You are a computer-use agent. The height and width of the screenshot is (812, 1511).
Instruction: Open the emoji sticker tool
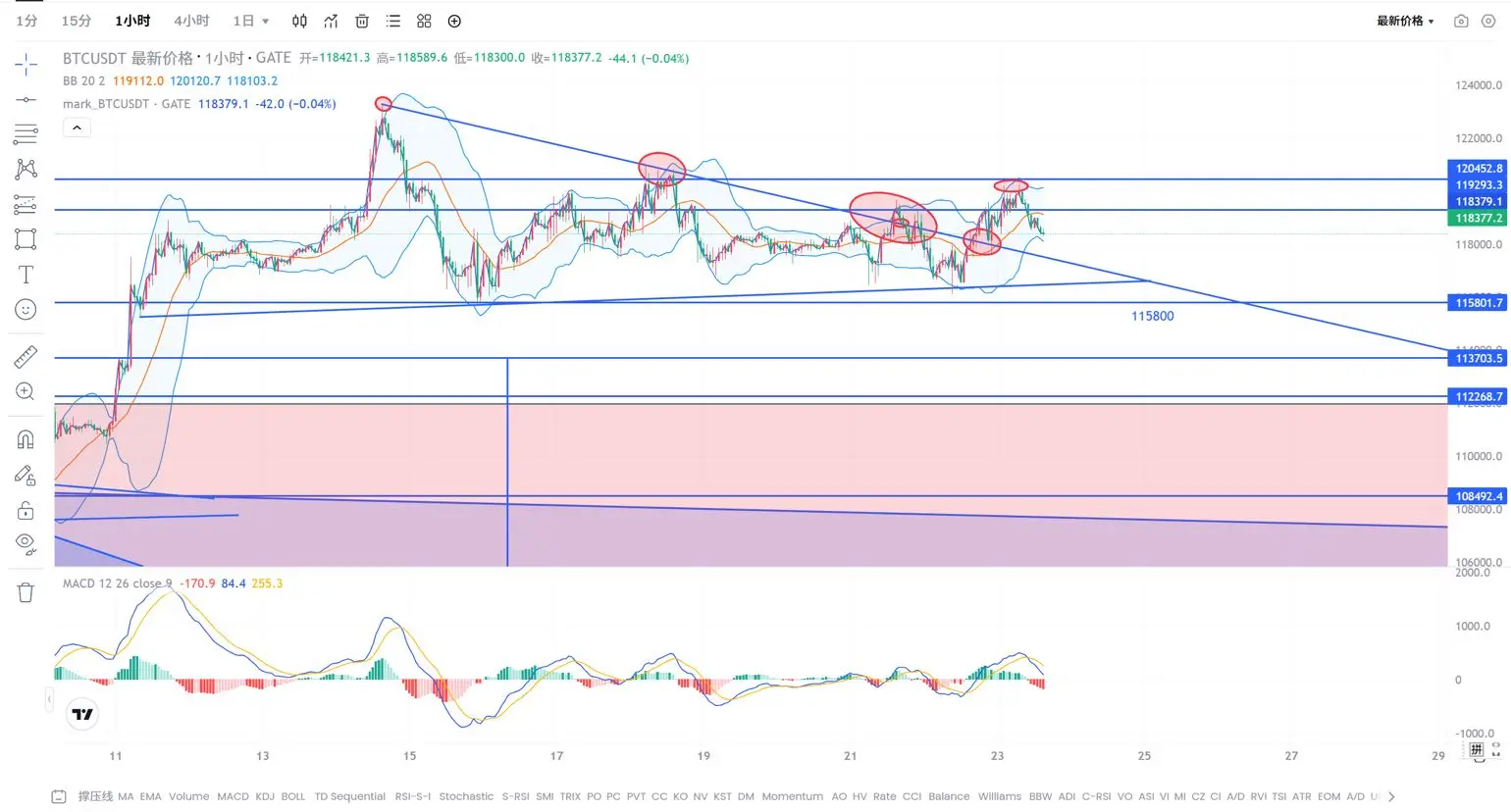click(x=26, y=310)
